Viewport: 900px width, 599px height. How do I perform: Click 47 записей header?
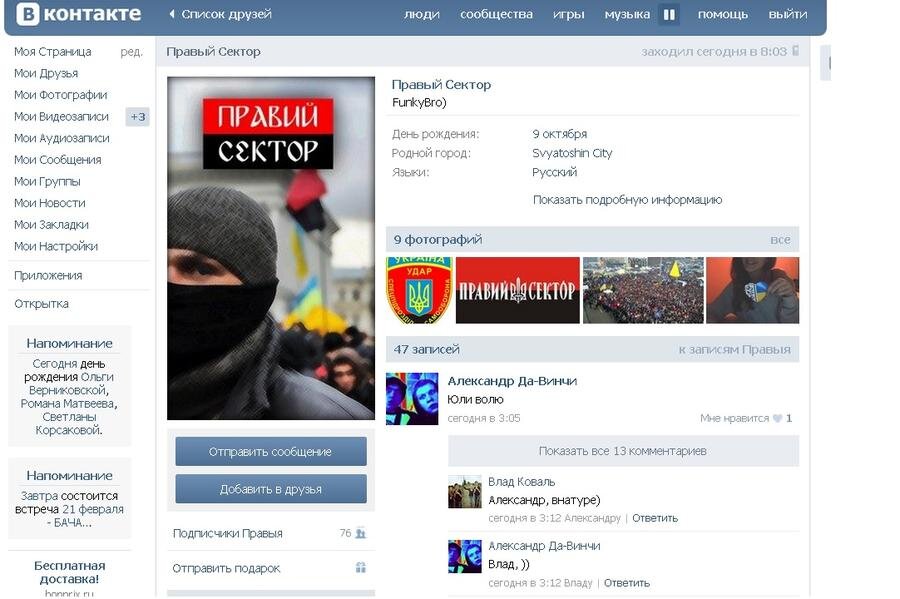[426, 349]
